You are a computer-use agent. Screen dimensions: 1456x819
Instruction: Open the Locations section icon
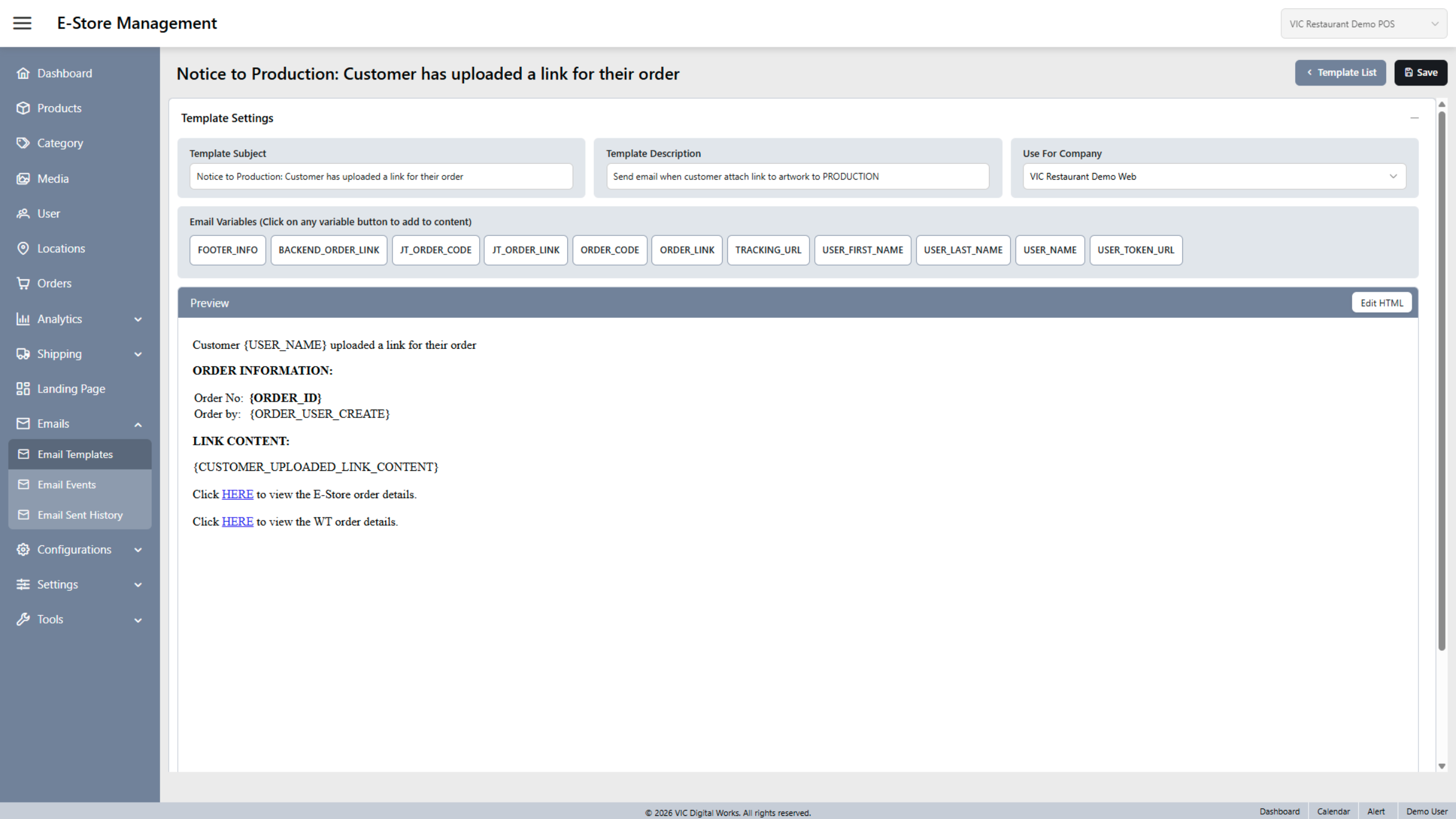(x=23, y=248)
